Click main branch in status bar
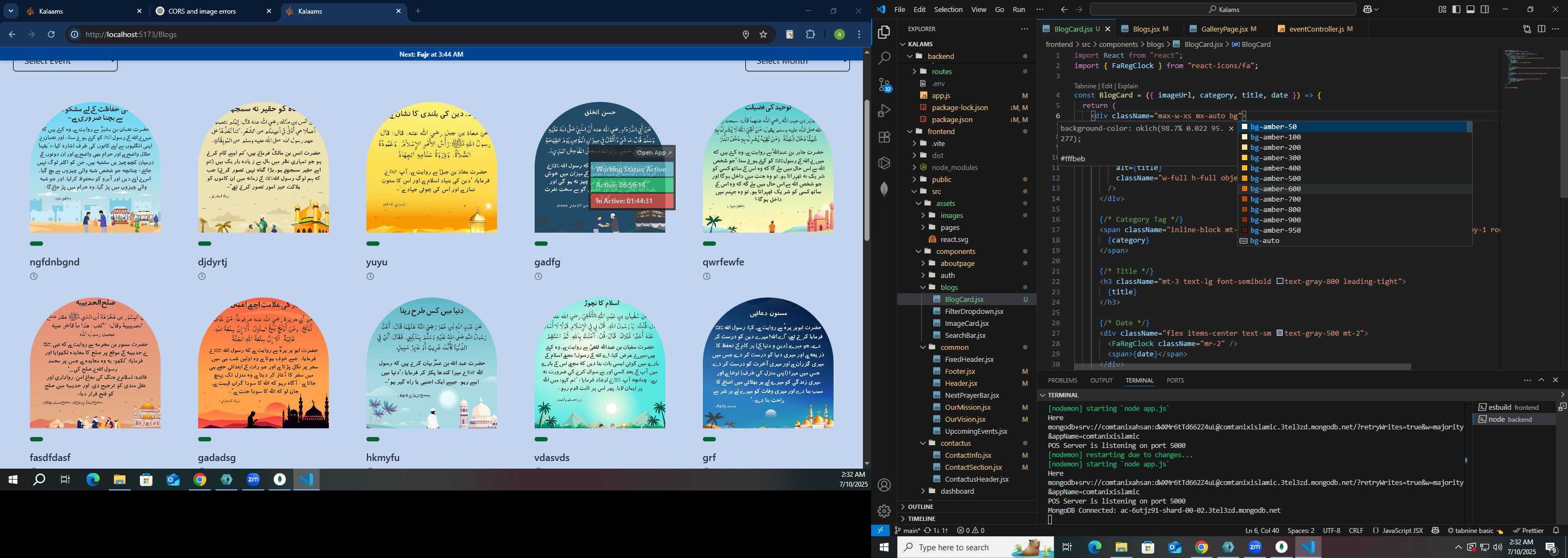This screenshot has width=1568, height=558. point(907,531)
